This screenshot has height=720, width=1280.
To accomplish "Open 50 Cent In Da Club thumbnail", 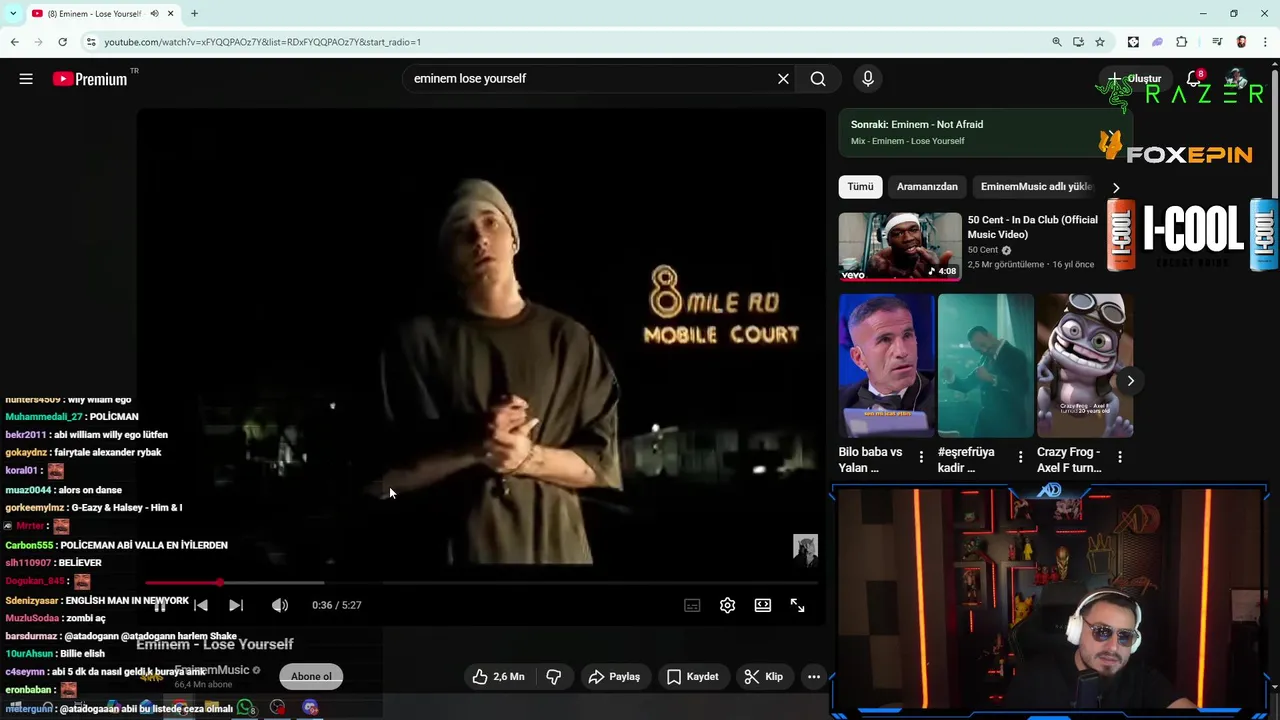I will click(900, 246).
